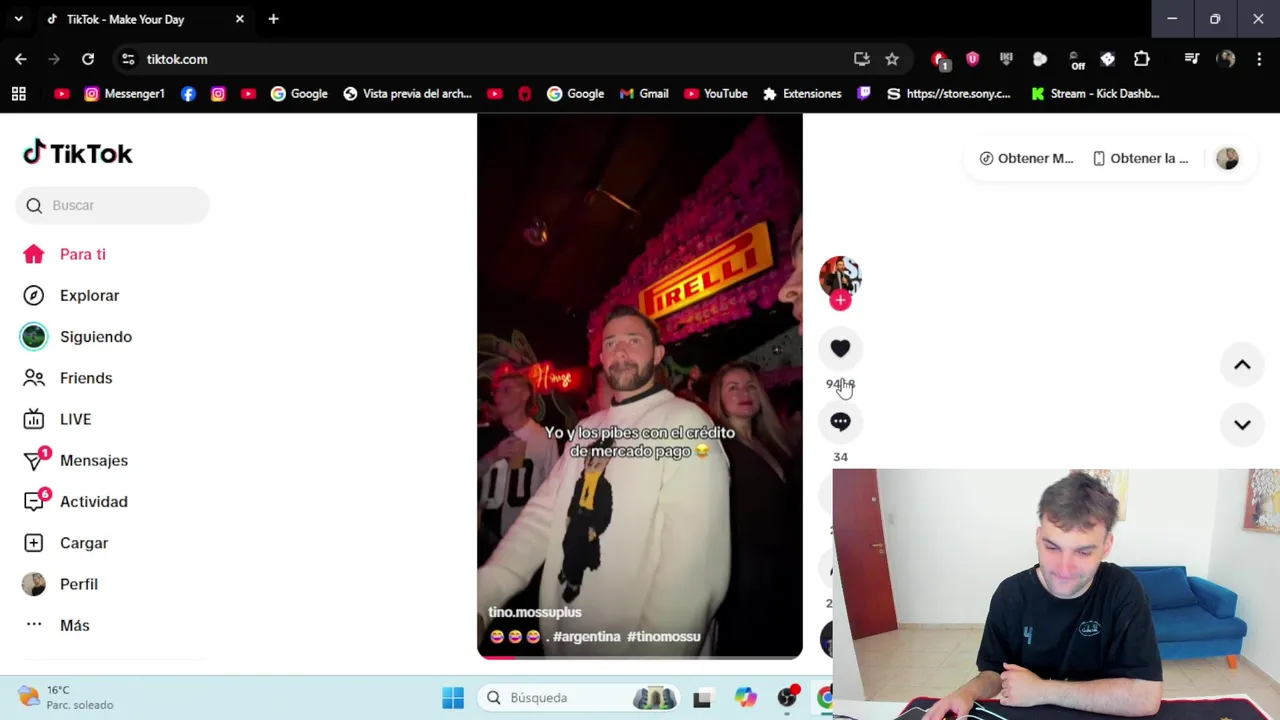1280x720 pixels.
Task: Open the creator avatar beside the video
Action: click(x=840, y=276)
